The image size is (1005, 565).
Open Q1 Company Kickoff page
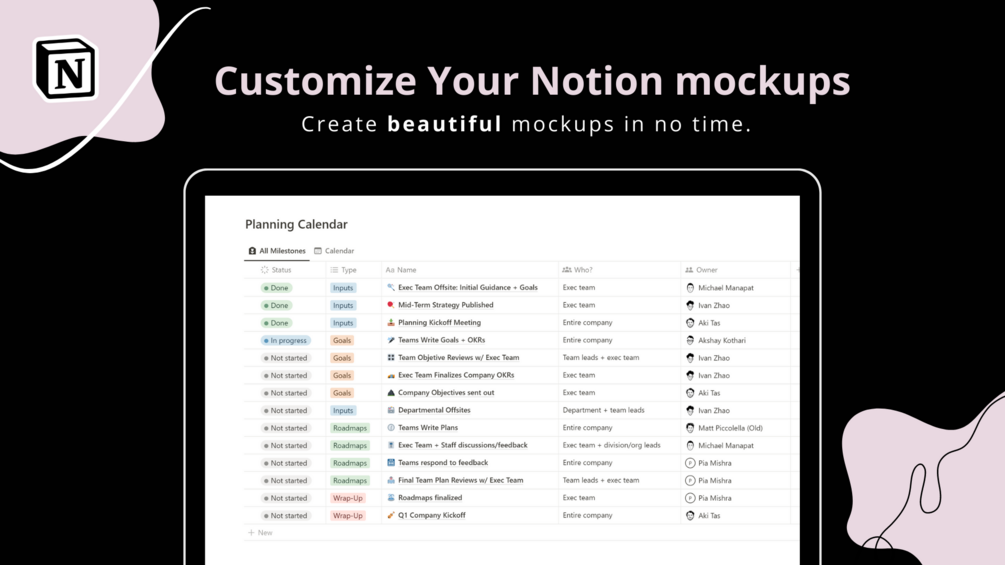431,515
